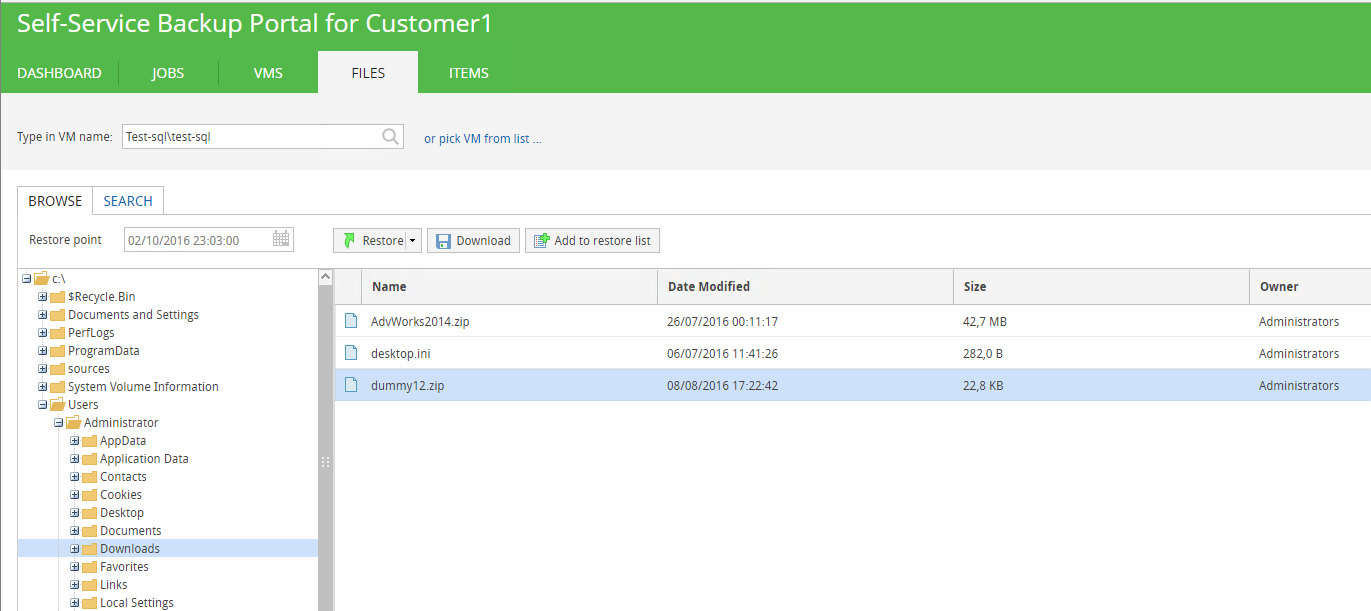This screenshot has width=1371, height=611.
Task: Click the Cookies folder icon
Action: (x=89, y=495)
